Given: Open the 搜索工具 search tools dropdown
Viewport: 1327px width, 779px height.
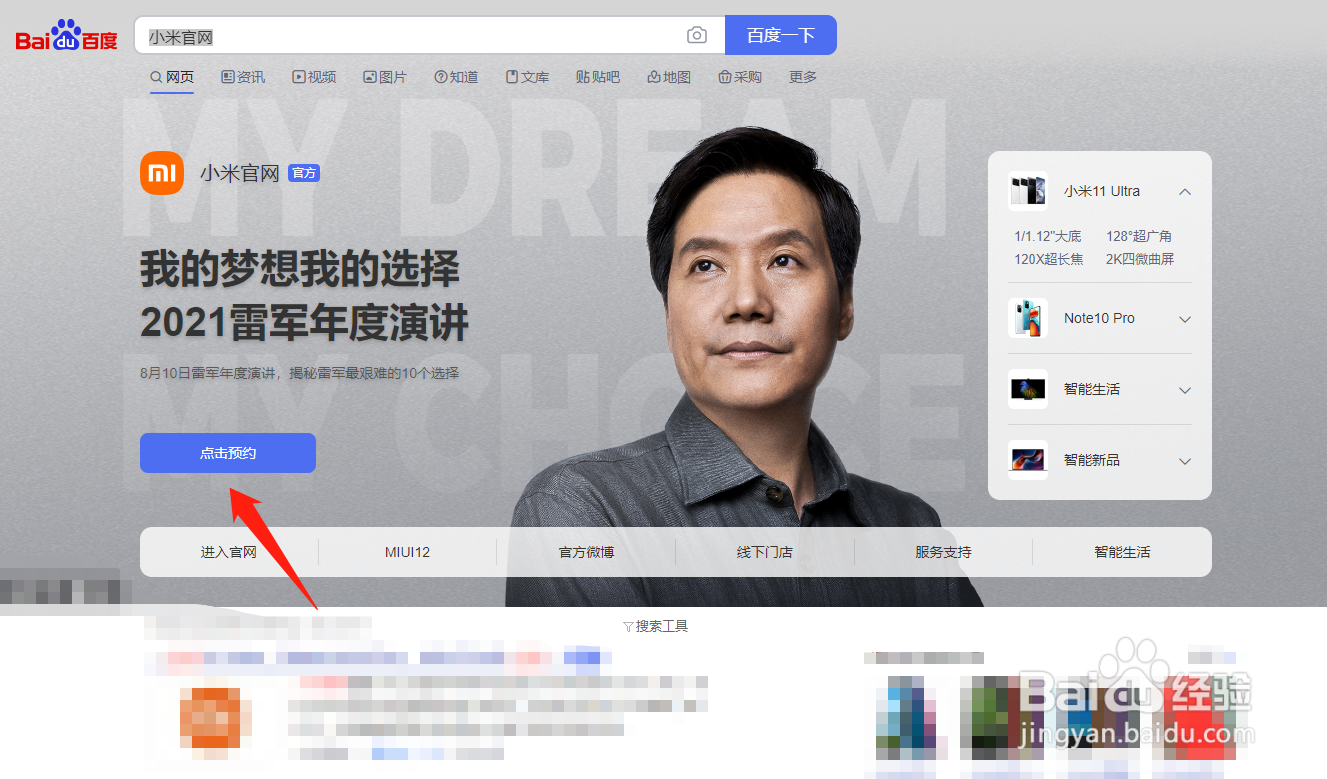Looking at the screenshot, I should (x=655, y=625).
